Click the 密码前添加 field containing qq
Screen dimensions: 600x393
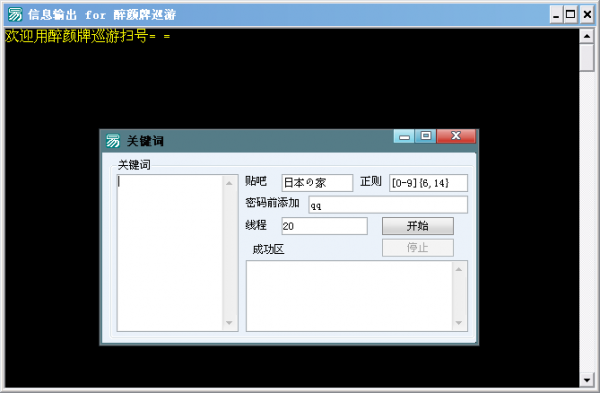(x=388, y=205)
